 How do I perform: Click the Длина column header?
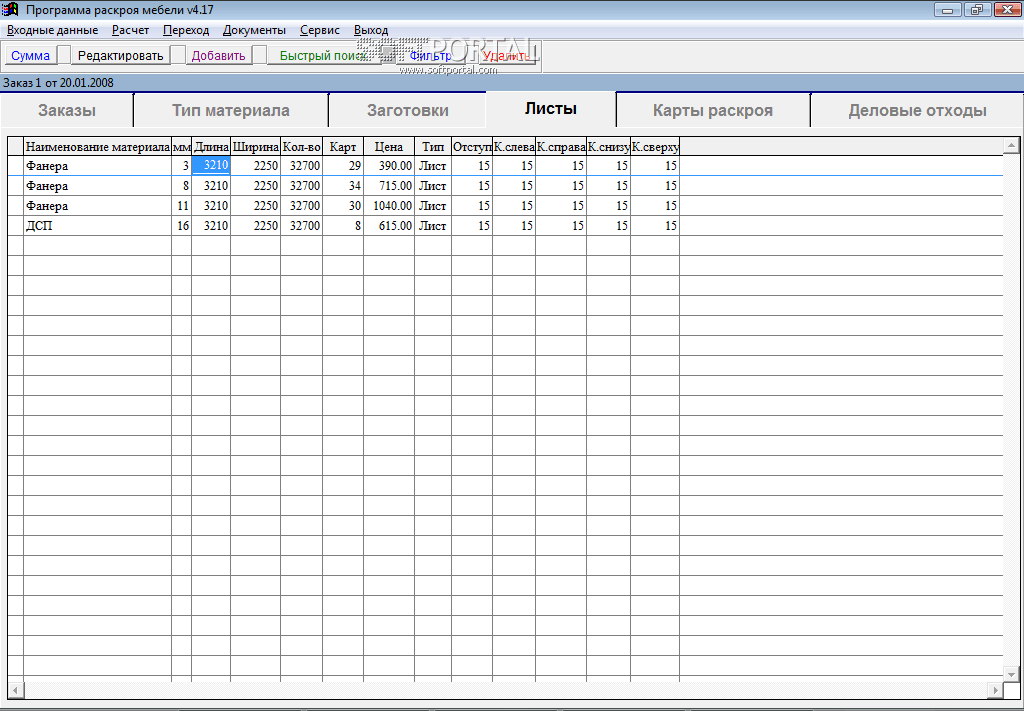[211, 147]
